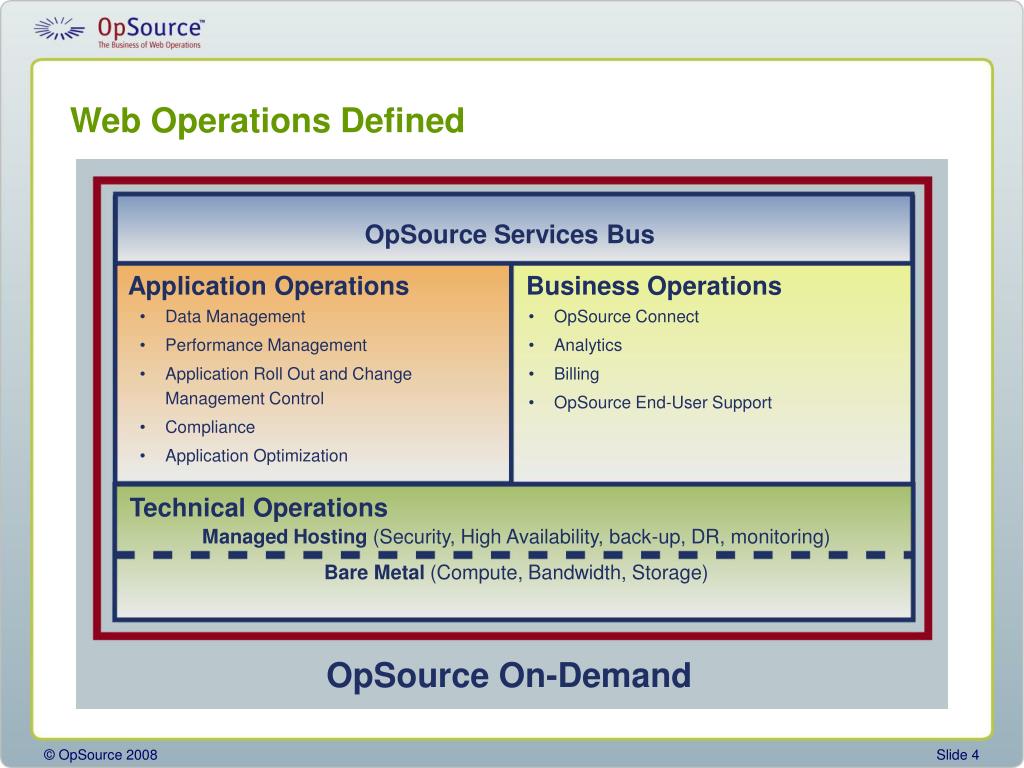
Task: Click the 'OpSource End-User Support' bullet
Action: (663, 402)
